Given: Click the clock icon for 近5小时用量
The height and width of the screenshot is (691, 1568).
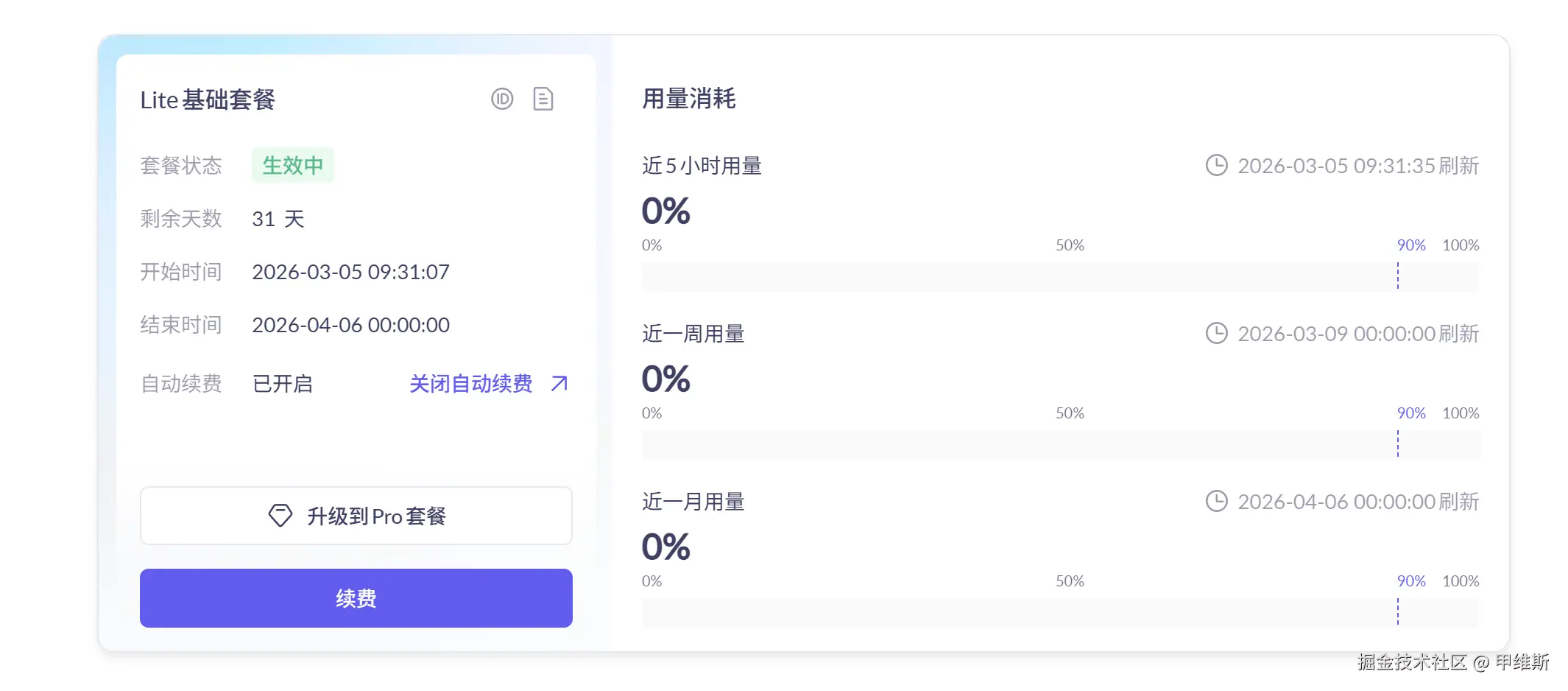Looking at the screenshot, I should click(x=1216, y=165).
